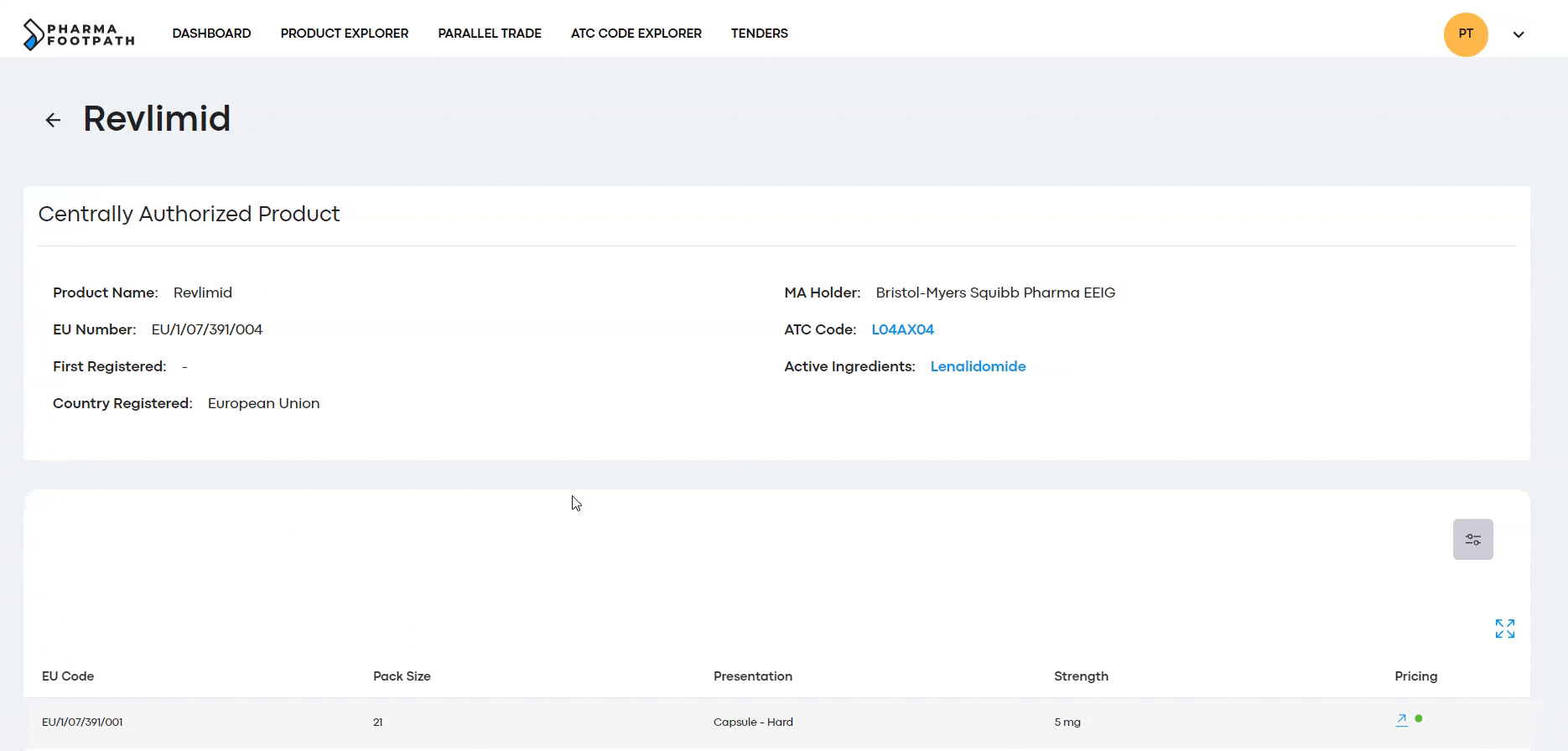Image resolution: width=1568 pixels, height=751 pixels.
Task: Click the 5 mg strength cell
Action: [1067, 722]
